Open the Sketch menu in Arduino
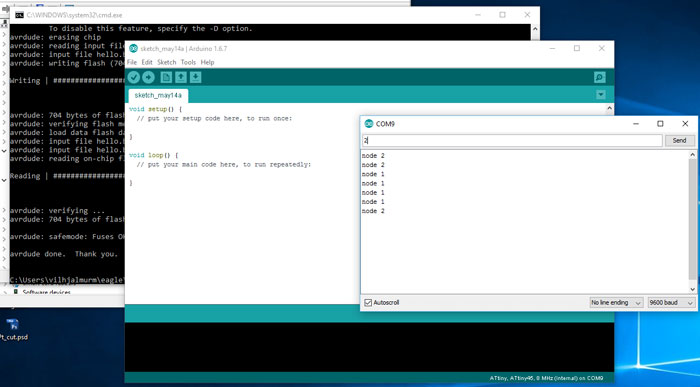 (x=167, y=62)
